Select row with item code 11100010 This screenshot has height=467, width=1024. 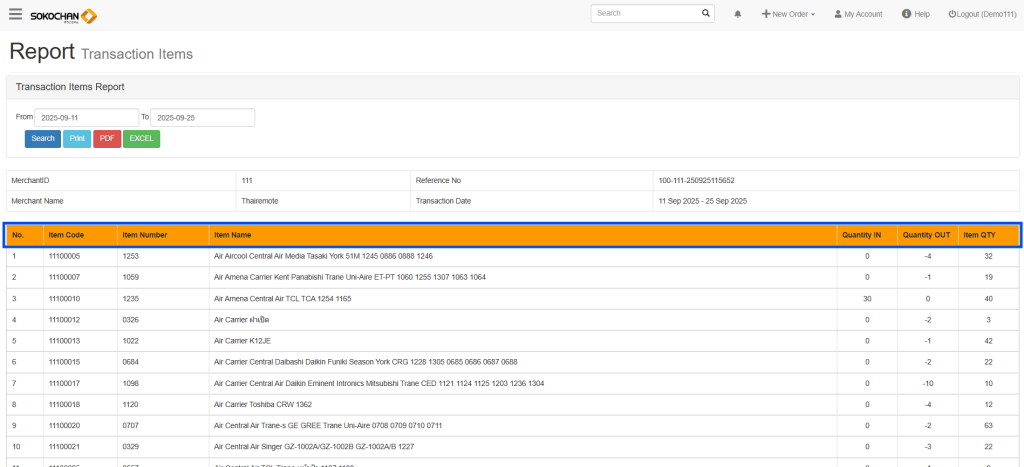64,299
